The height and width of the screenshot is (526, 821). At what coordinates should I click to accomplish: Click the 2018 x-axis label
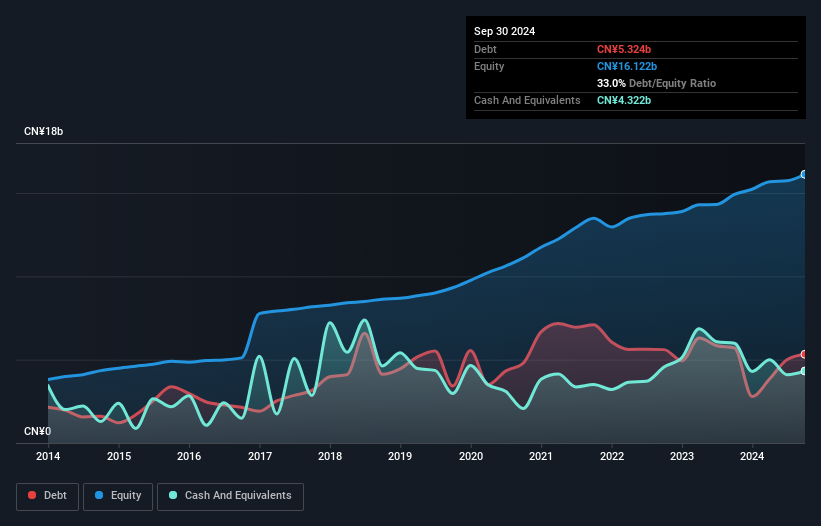pos(330,456)
